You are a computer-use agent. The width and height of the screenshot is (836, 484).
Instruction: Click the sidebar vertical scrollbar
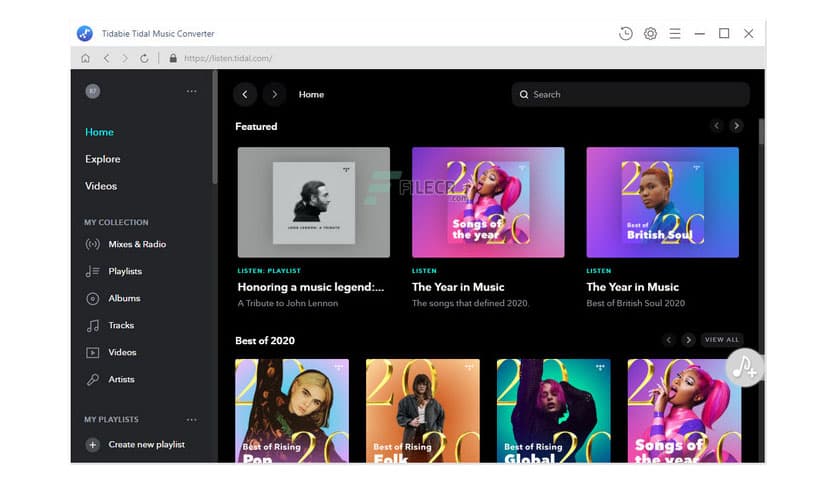[214, 128]
